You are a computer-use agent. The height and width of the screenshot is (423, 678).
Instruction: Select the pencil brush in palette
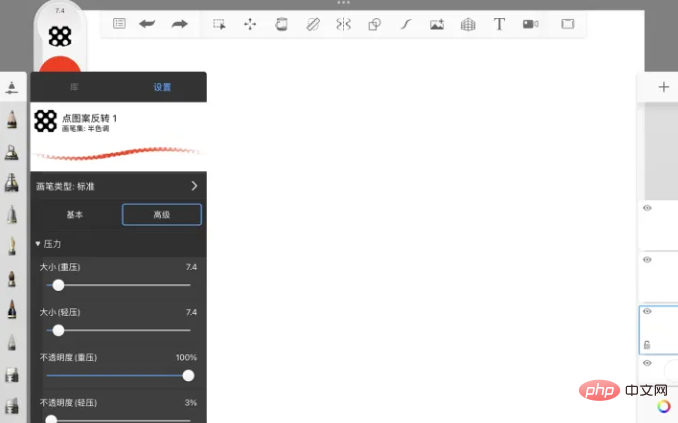12,119
